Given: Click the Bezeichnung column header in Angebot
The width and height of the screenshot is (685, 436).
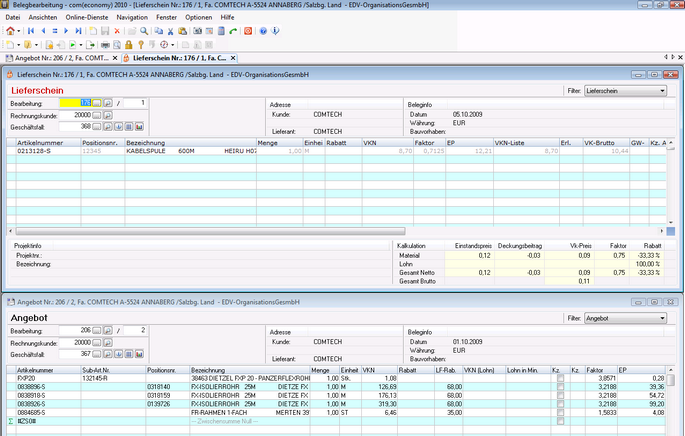Looking at the screenshot, I should tap(250, 370).
